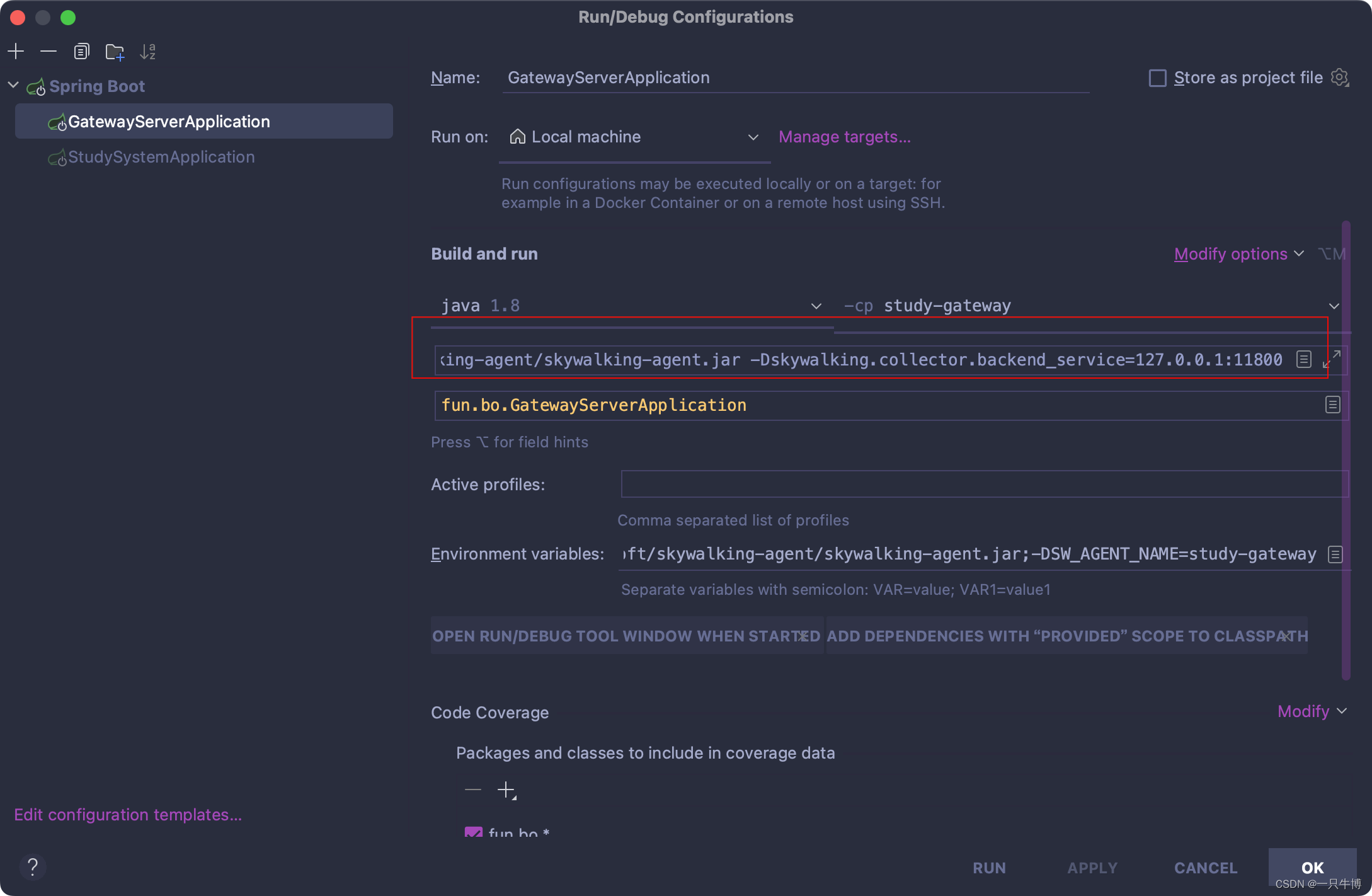1372x896 pixels.
Task: Edit environment variables list icon
Action: [1335, 554]
